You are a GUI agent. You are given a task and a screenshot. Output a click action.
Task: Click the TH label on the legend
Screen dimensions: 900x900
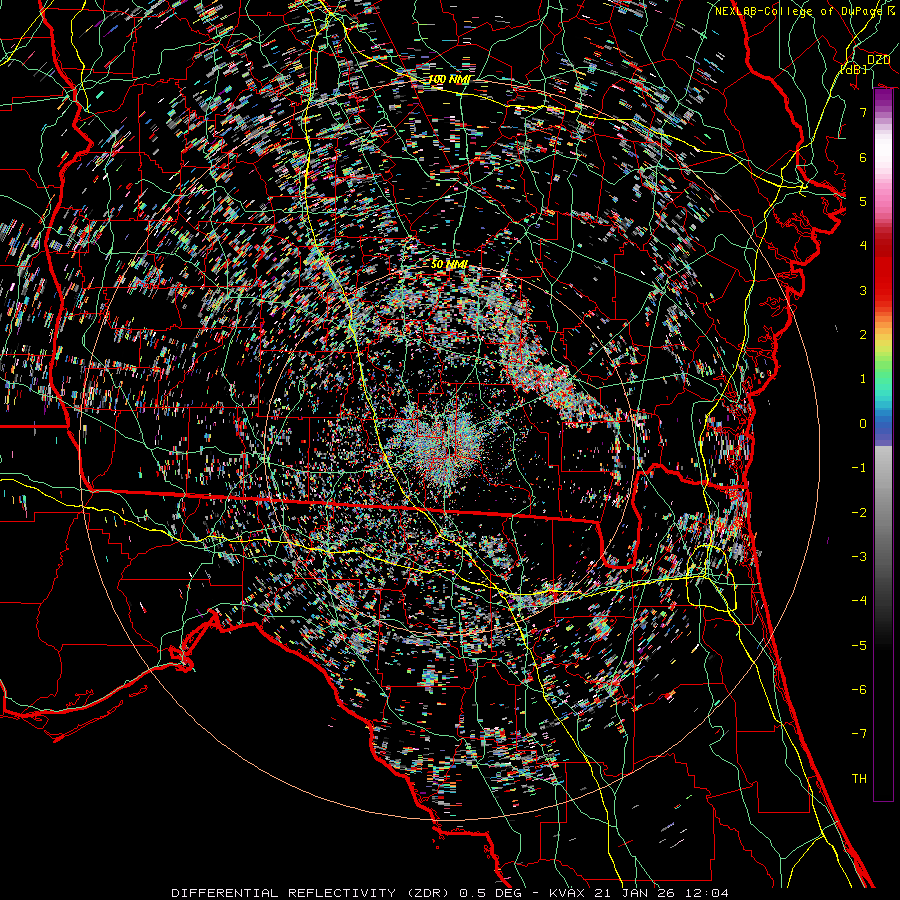(x=859, y=779)
